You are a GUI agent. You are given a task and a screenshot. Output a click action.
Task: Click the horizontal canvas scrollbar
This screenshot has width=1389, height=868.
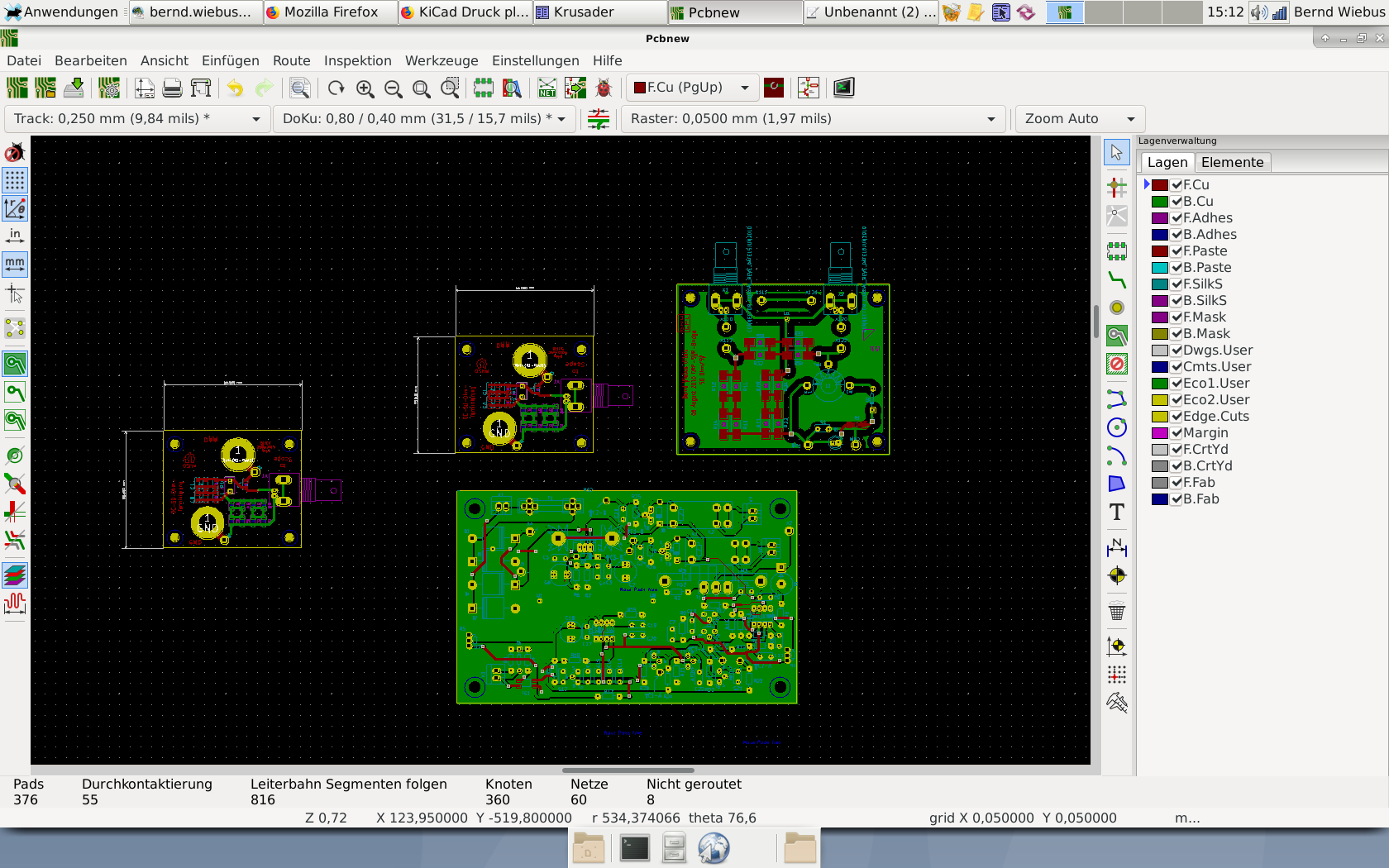(628, 770)
